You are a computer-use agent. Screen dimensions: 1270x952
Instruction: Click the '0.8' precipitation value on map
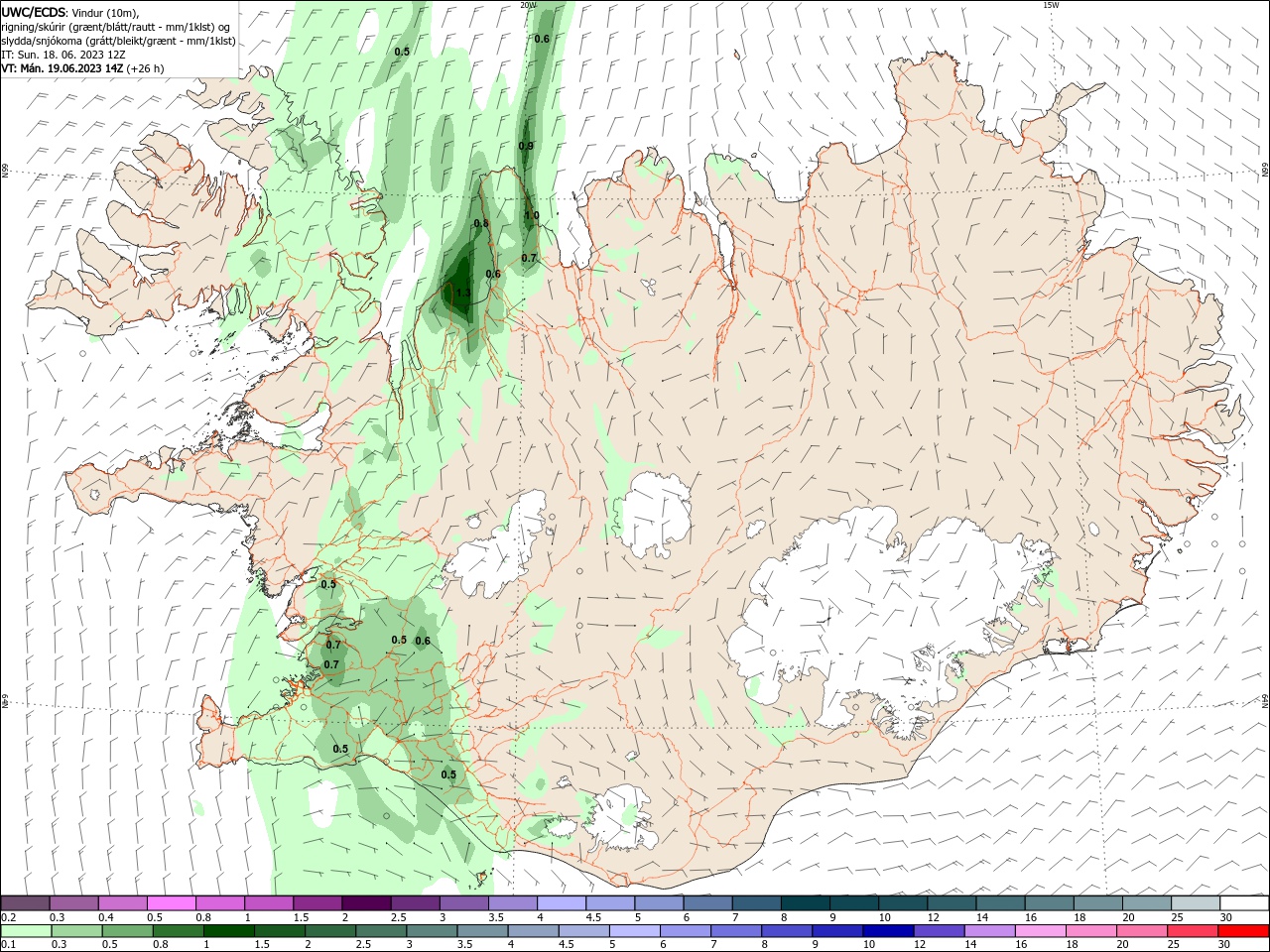[481, 223]
